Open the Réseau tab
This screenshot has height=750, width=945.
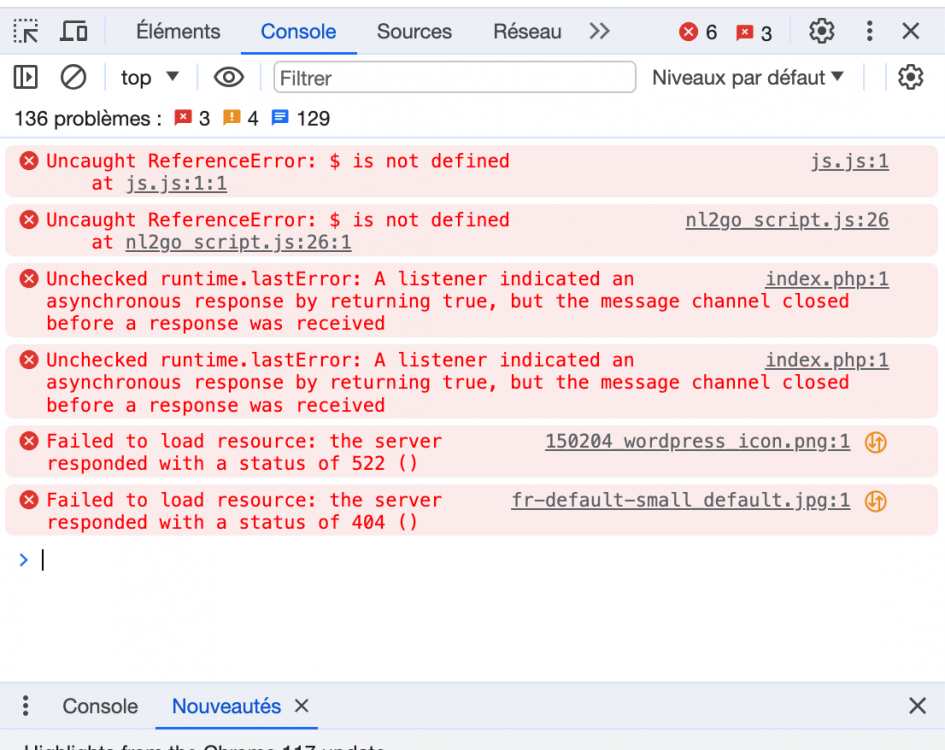527,31
